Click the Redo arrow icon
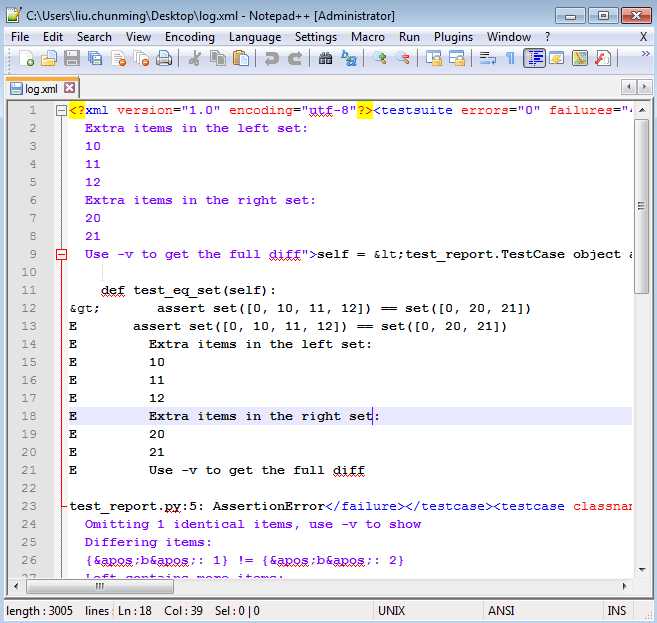657x623 pixels. 295,58
